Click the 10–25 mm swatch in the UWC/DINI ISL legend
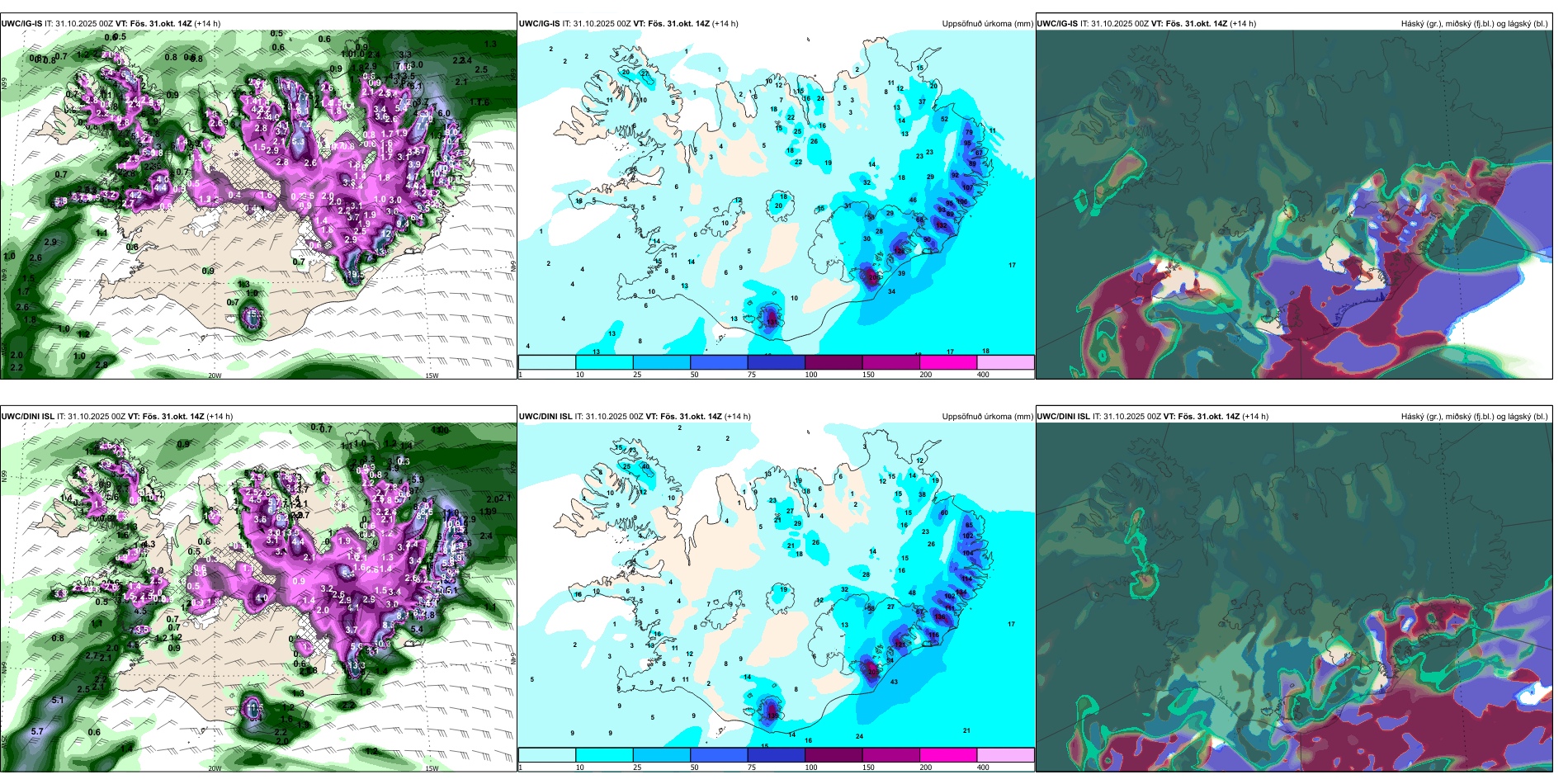The height and width of the screenshot is (784, 1568). point(604,755)
